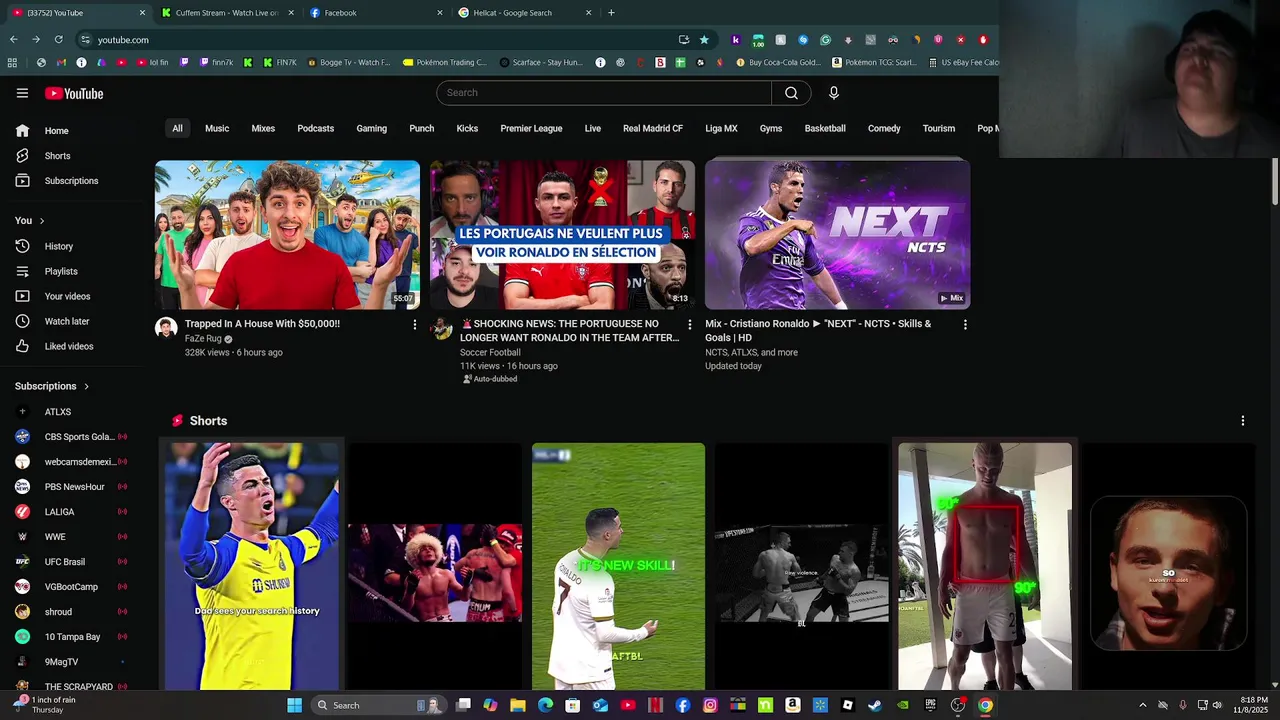Screen dimensions: 1280x720
Task: Open the NEXT NCTS mix thumbnail
Action: (x=837, y=235)
